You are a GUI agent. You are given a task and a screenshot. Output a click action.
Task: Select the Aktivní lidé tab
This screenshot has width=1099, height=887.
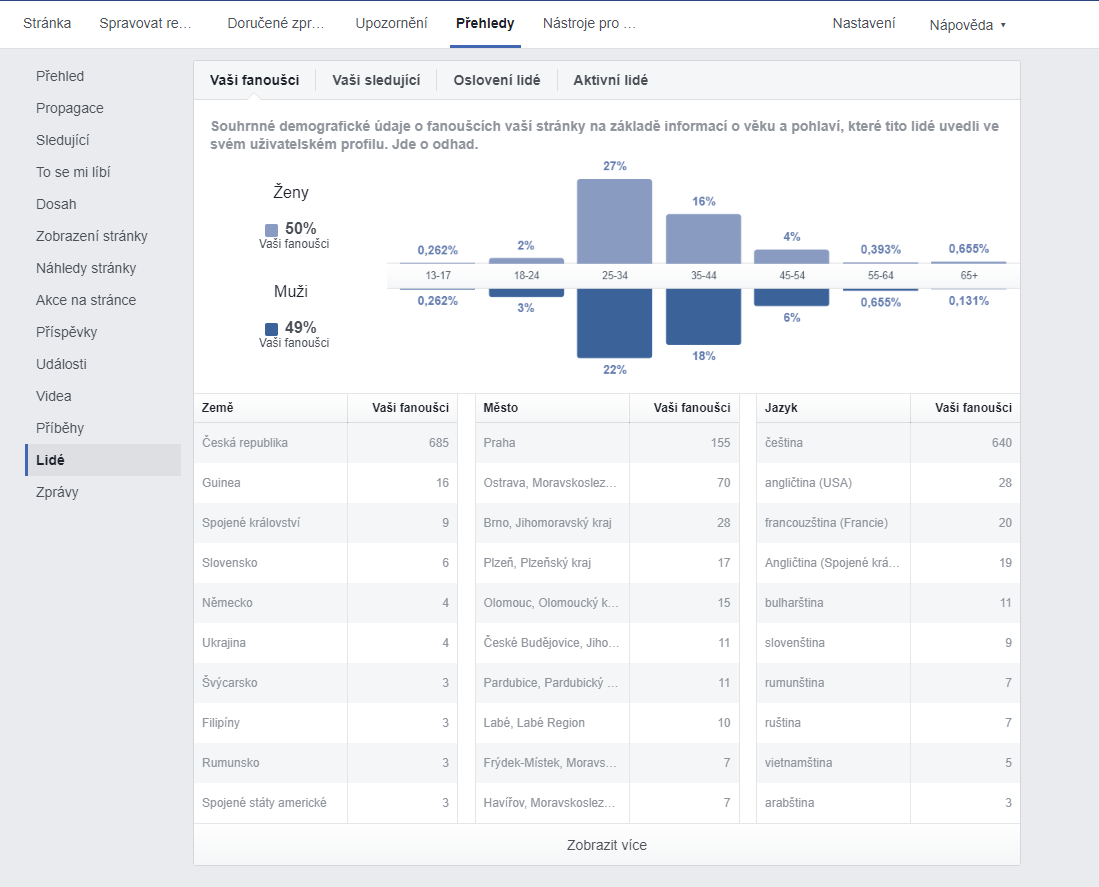click(610, 80)
